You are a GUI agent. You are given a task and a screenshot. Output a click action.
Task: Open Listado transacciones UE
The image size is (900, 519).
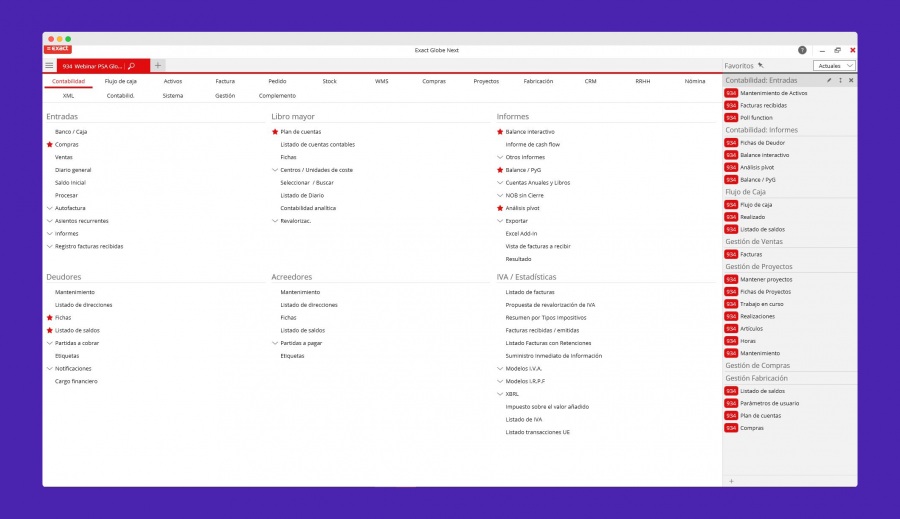coord(538,432)
